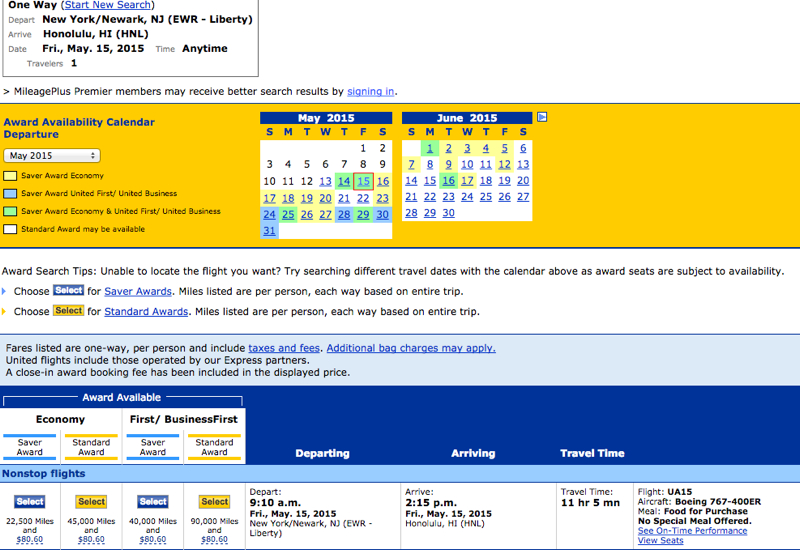
Task: Pick May 24 in the calendar
Action: click(269, 215)
